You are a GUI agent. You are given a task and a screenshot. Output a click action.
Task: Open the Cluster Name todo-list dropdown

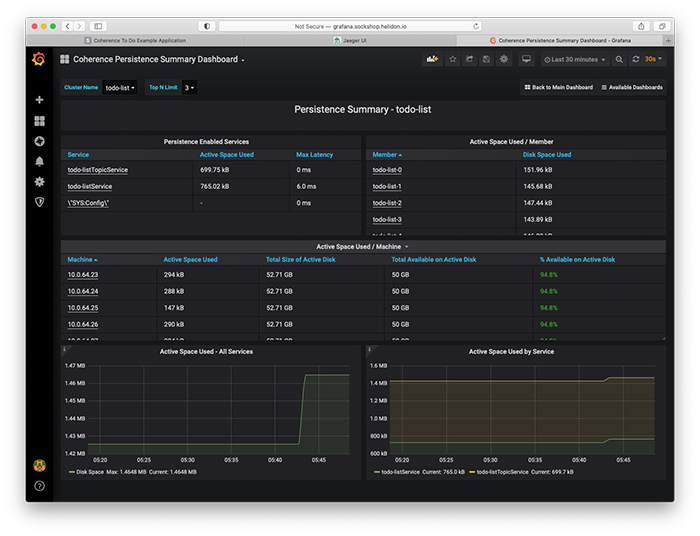coord(120,87)
